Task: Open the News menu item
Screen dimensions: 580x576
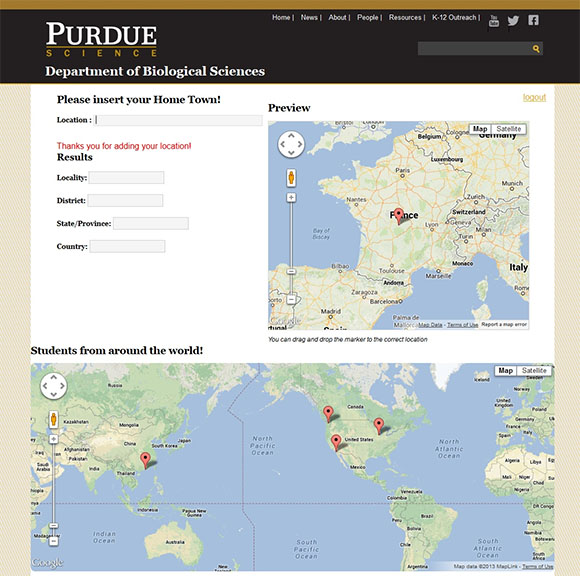Action: (309, 17)
